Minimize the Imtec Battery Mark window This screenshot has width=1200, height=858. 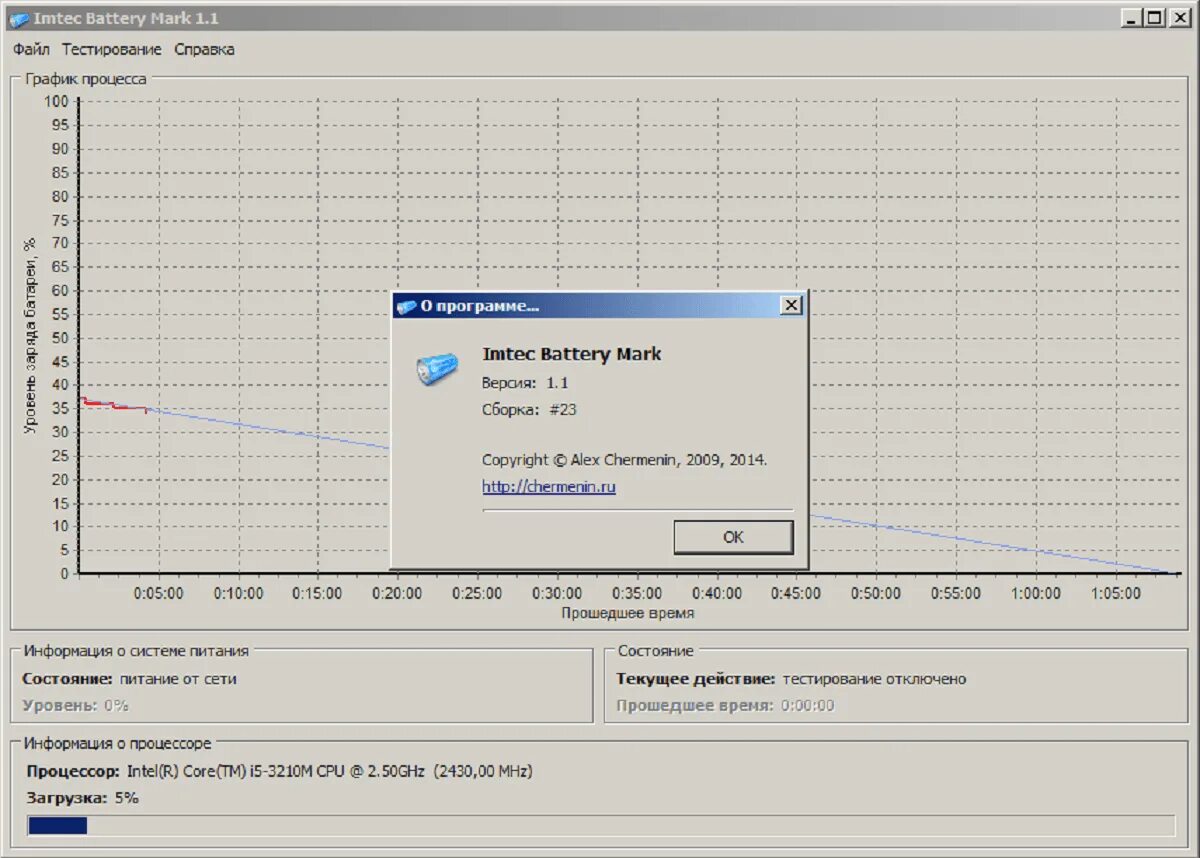(1130, 17)
